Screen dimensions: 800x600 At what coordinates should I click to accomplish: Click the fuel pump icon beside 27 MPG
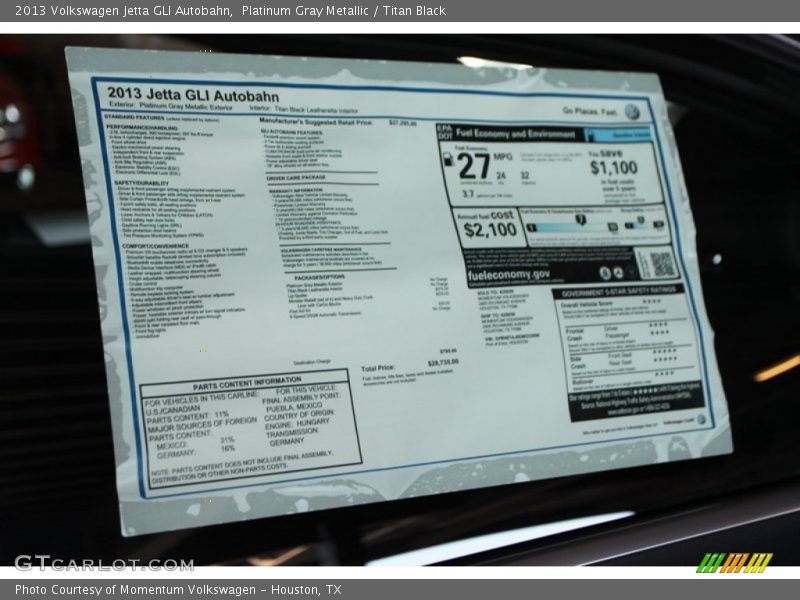pos(448,160)
